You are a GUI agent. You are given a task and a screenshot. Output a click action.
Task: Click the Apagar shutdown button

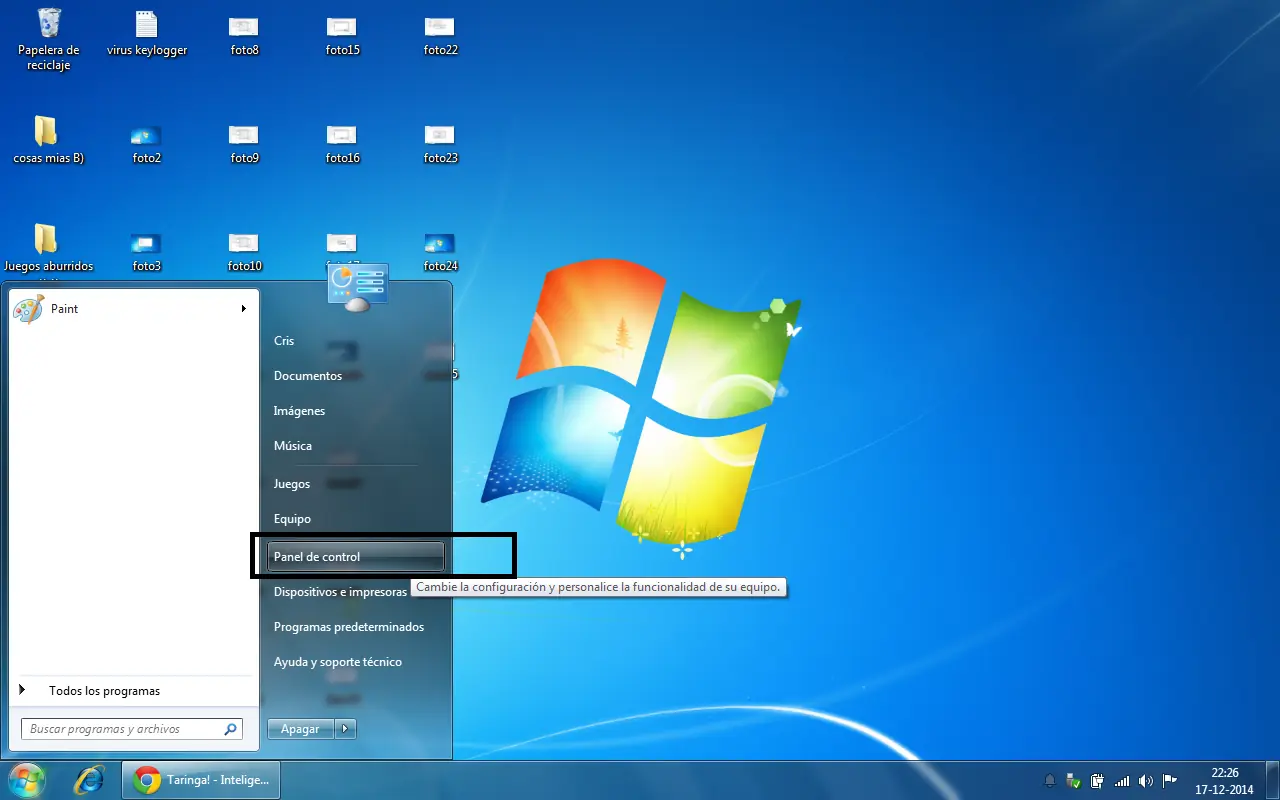click(301, 729)
